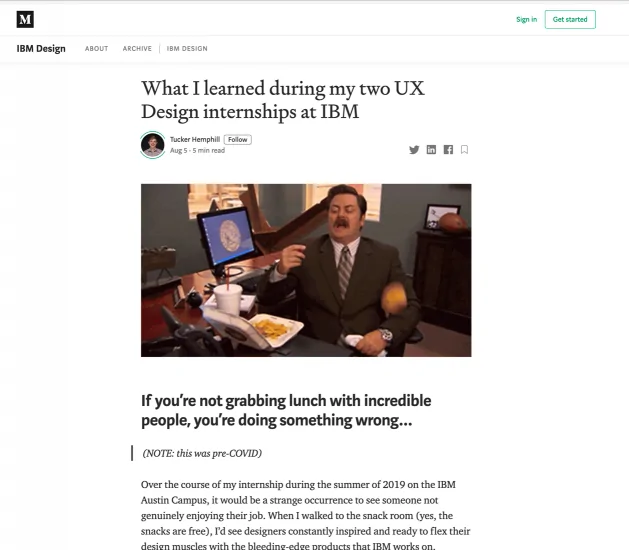Open the ARCHIVE menu item
The image size is (629, 550).
137,49
